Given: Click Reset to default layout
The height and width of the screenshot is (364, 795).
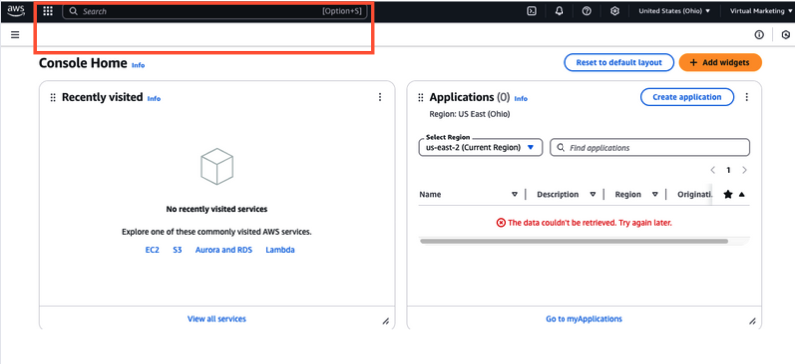Looking at the screenshot, I should 619,63.
